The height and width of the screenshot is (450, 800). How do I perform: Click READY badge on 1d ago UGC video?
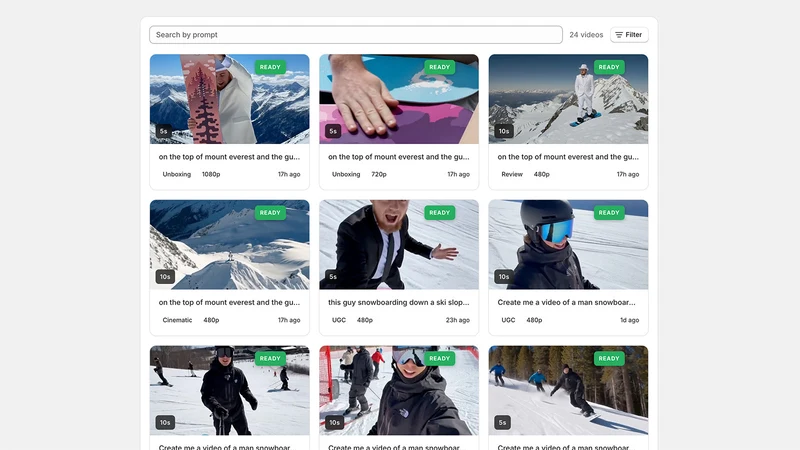point(609,213)
